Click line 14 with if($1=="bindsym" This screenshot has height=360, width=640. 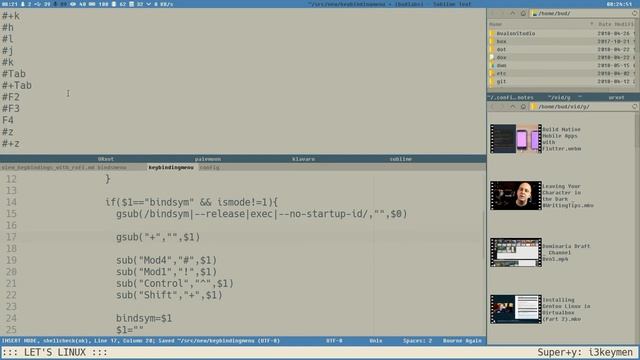(x=191, y=202)
